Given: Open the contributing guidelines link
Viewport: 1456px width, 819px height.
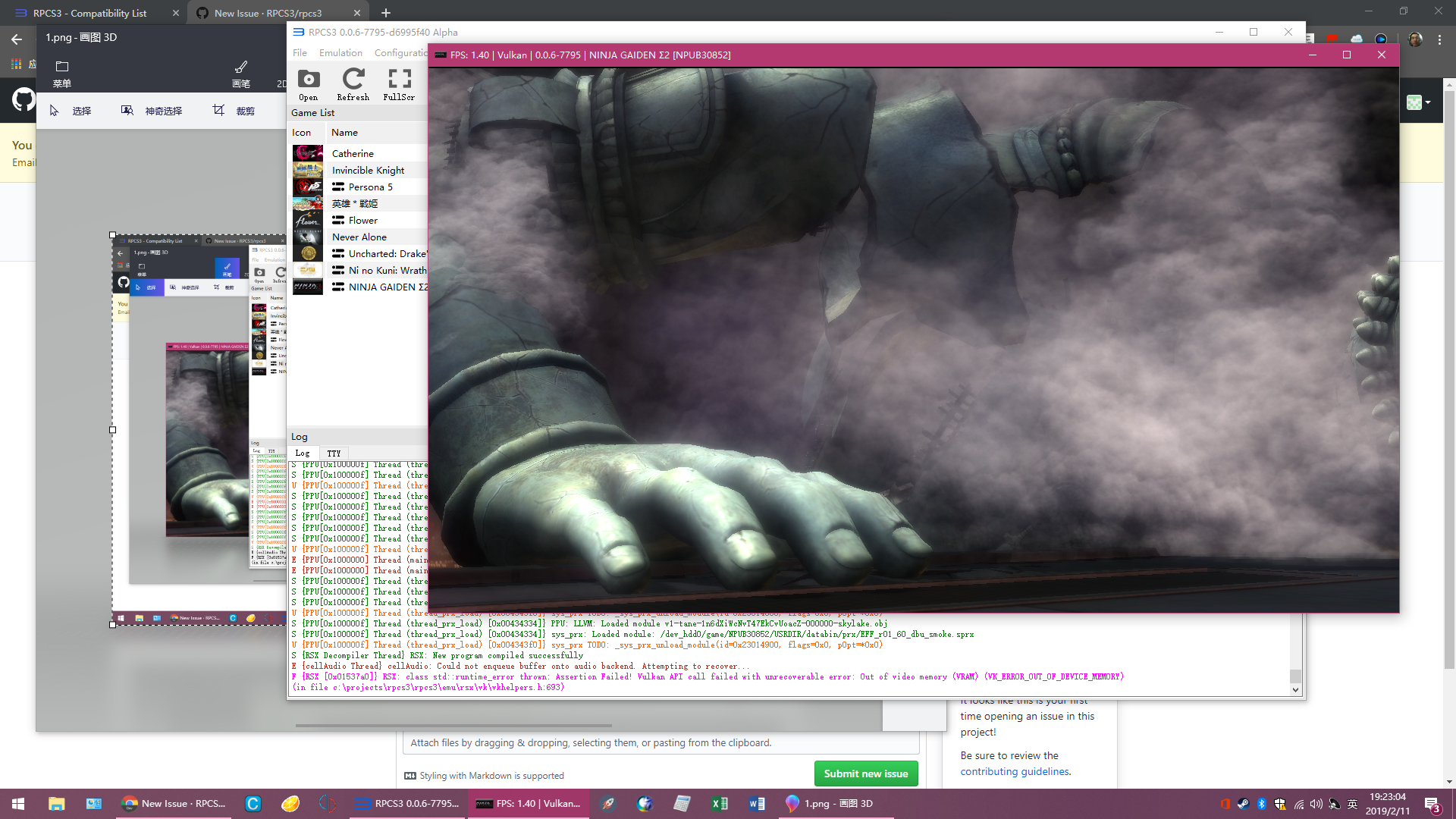Looking at the screenshot, I should pos(1014,771).
